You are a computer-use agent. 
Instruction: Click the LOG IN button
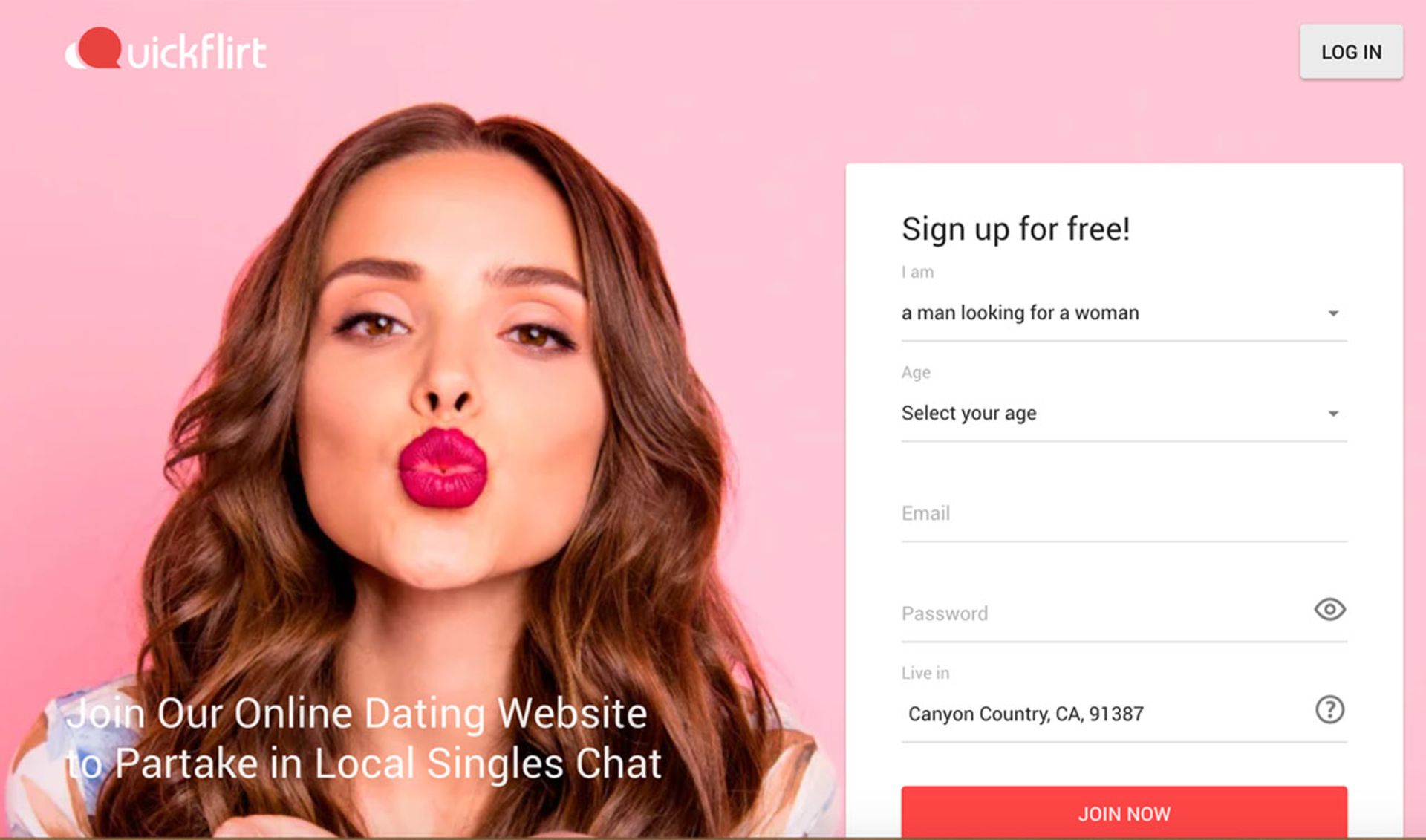pyautogui.click(x=1351, y=52)
